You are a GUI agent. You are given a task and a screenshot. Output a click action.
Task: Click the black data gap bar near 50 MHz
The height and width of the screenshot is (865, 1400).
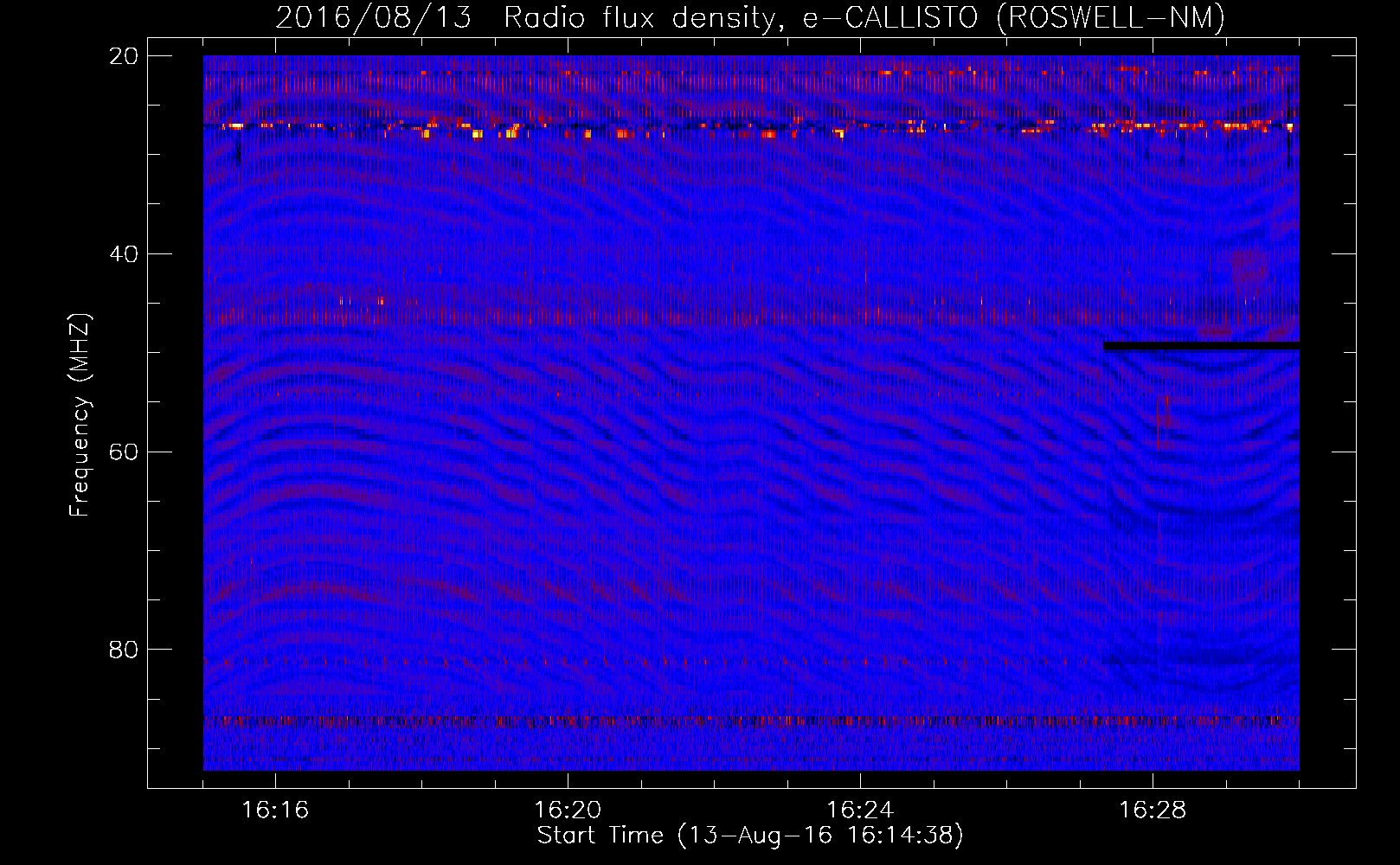click(x=1202, y=346)
